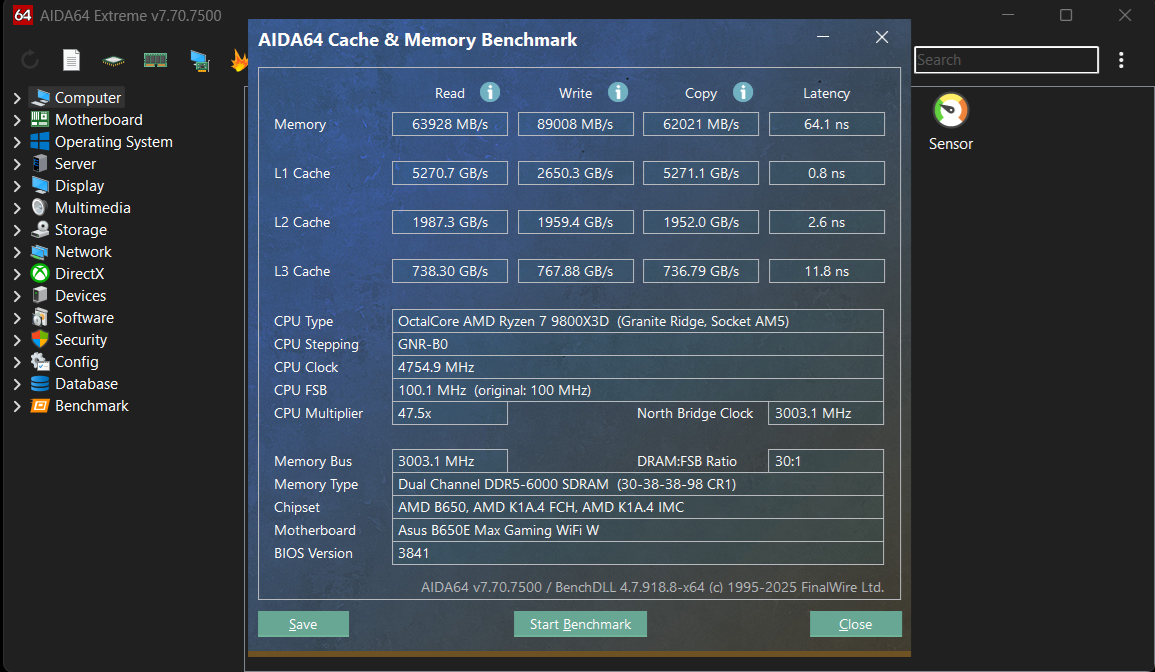Expand the Config tree node
The height and width of the screenshot is (672, 1155).
click(17, 362)
